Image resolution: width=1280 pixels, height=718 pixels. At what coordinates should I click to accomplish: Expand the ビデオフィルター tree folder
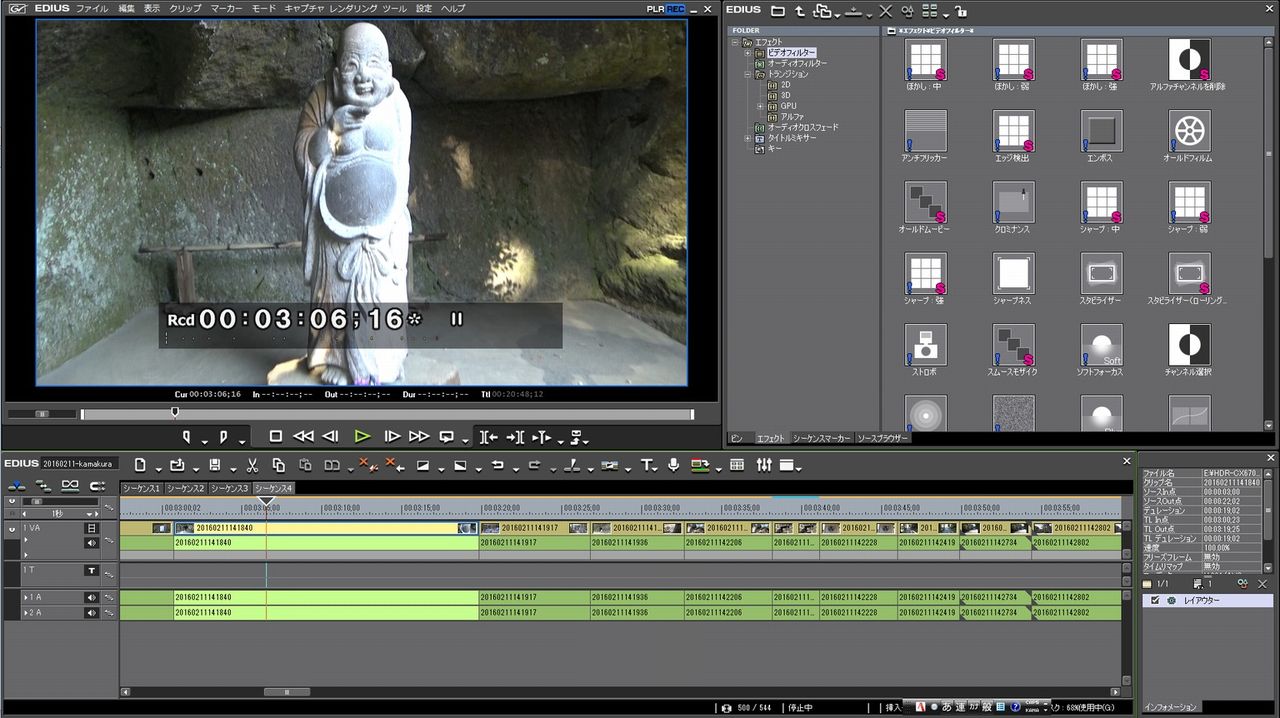(747, 53)
